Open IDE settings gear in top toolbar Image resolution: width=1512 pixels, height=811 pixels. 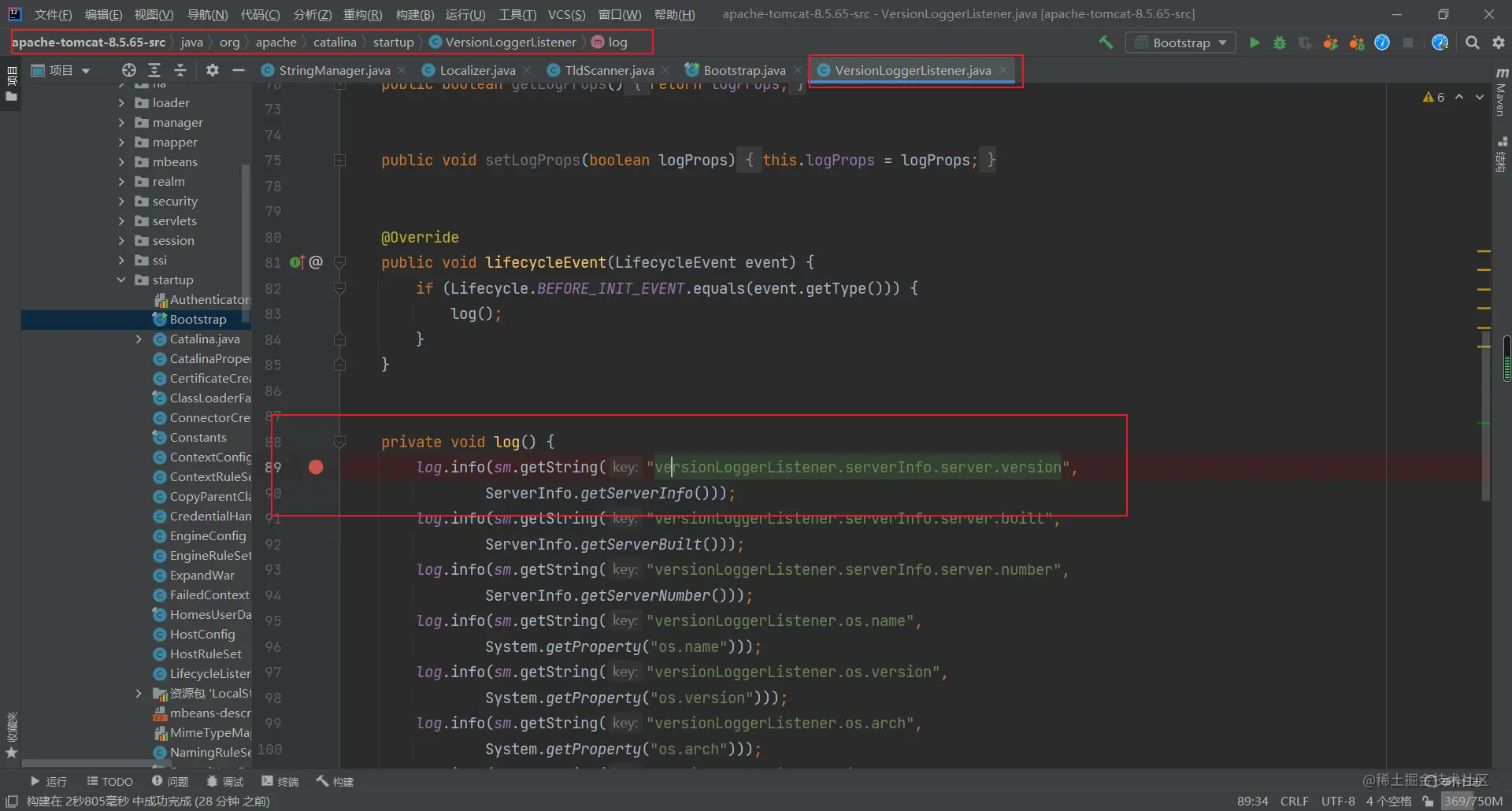[x=1499, y=43]
